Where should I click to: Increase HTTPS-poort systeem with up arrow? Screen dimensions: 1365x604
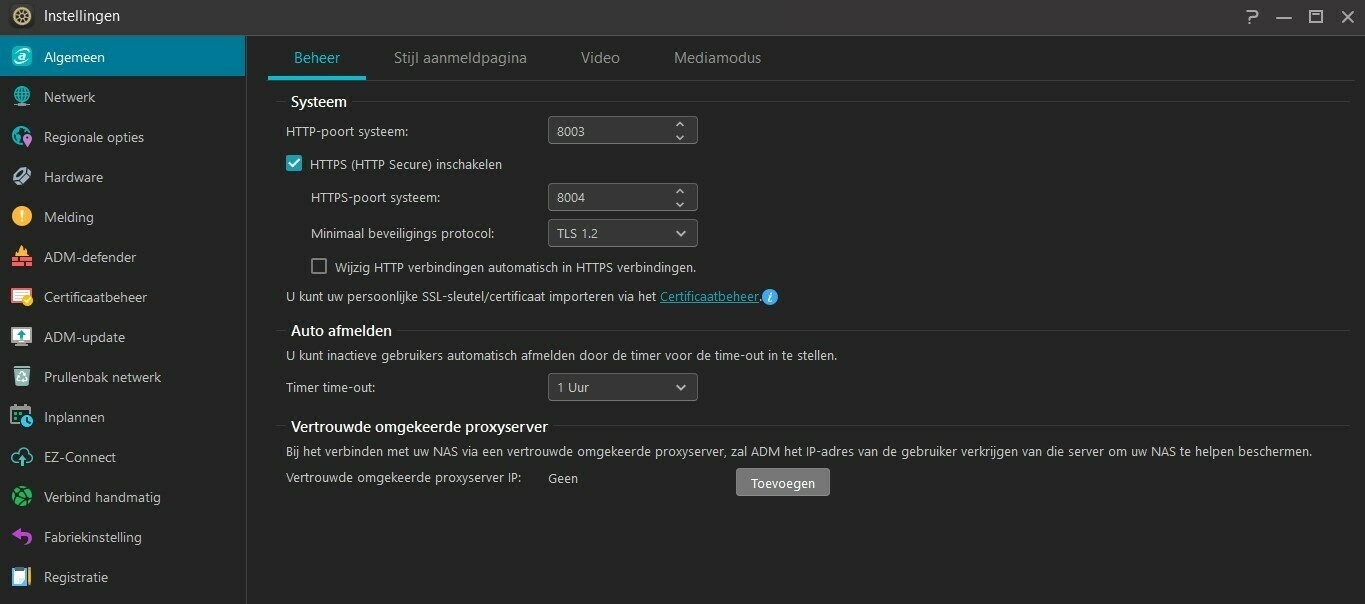click(680, 190)
